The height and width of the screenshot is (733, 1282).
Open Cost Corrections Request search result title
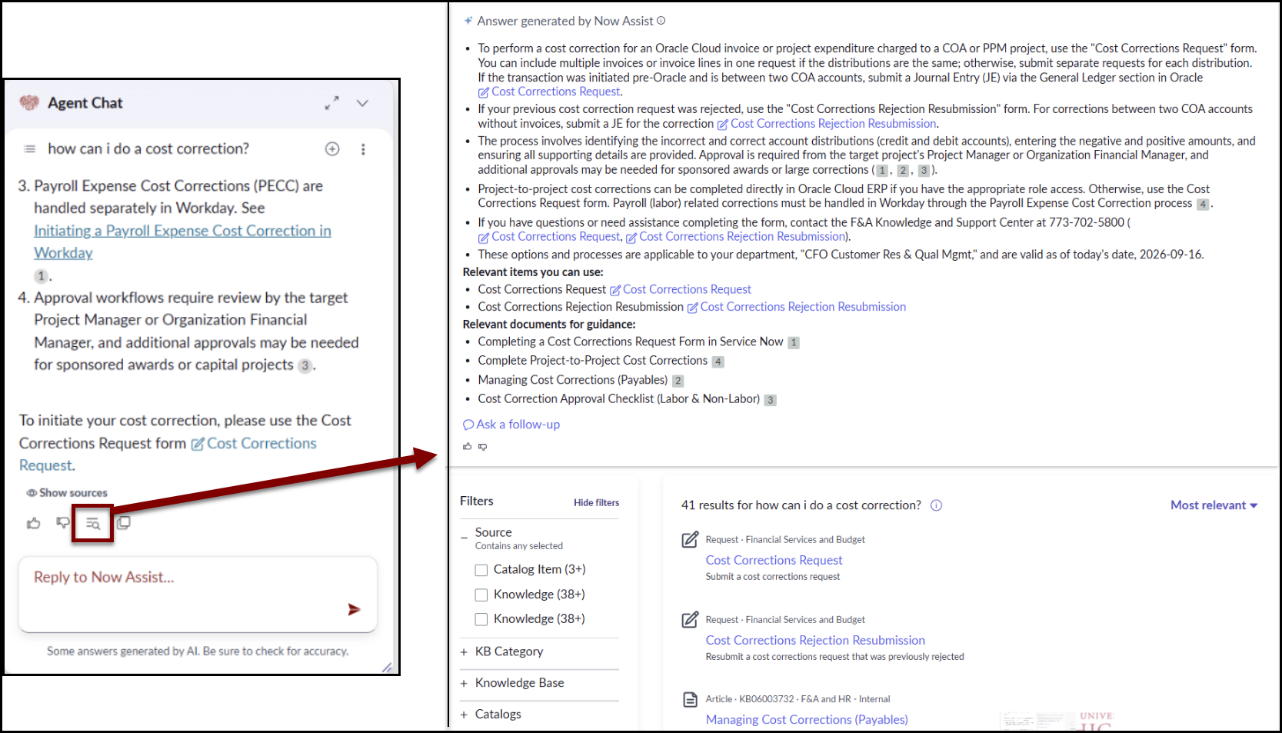click(774, 560)
